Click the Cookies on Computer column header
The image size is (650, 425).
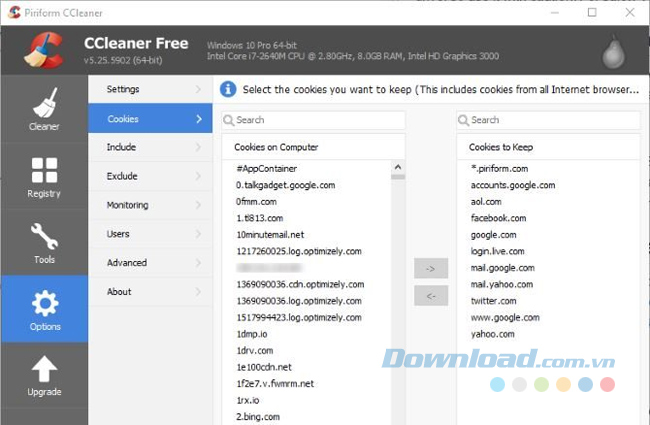[313, 147]
